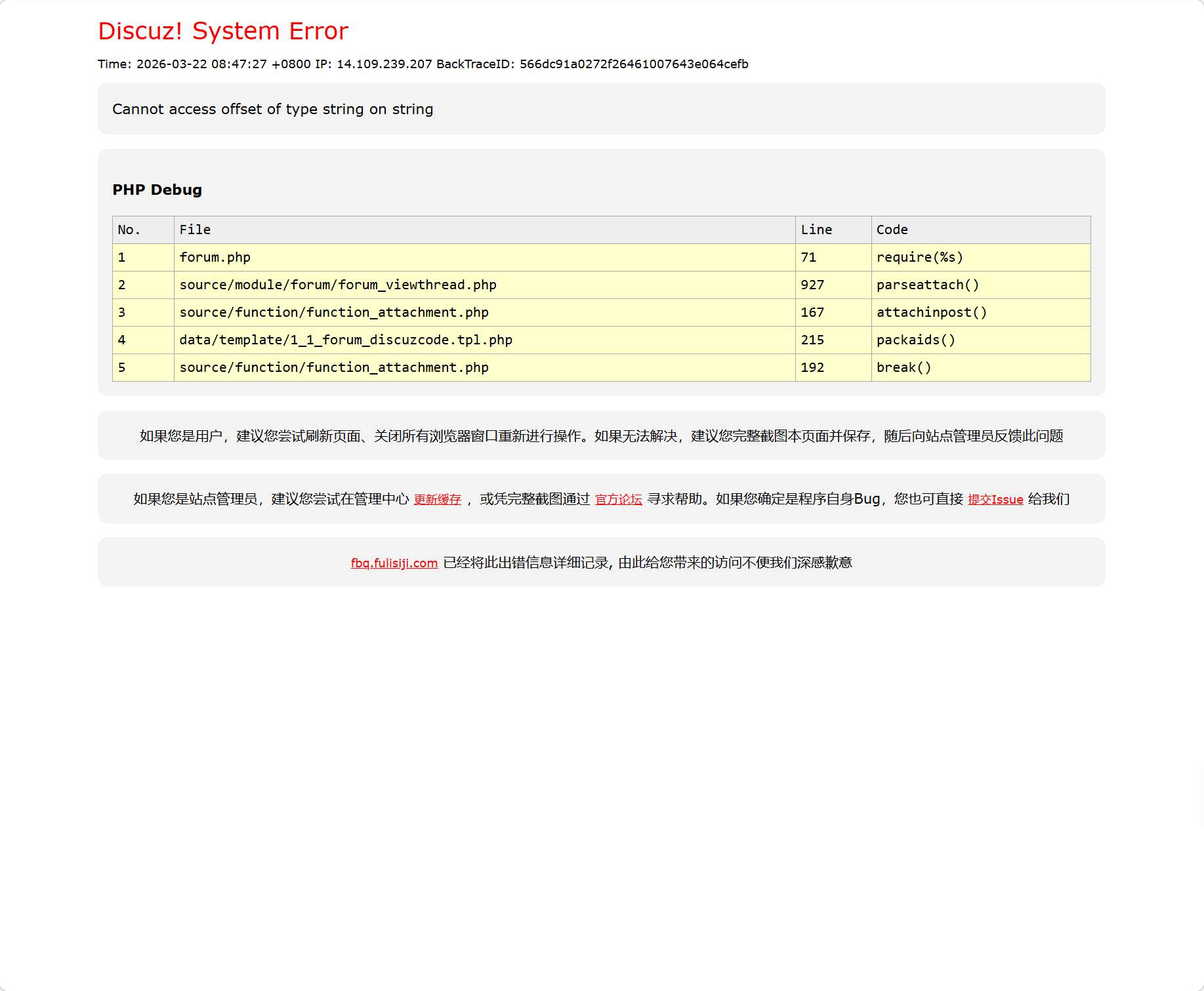Open the fbq.fulisiji.com site link
This screenshot has width=1204, height=991.
393,563
